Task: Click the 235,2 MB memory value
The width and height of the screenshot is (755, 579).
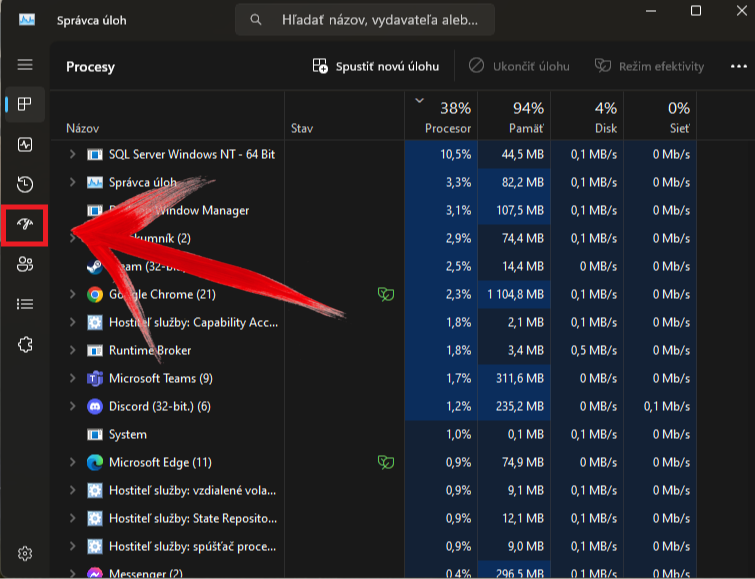Action: 520,407
